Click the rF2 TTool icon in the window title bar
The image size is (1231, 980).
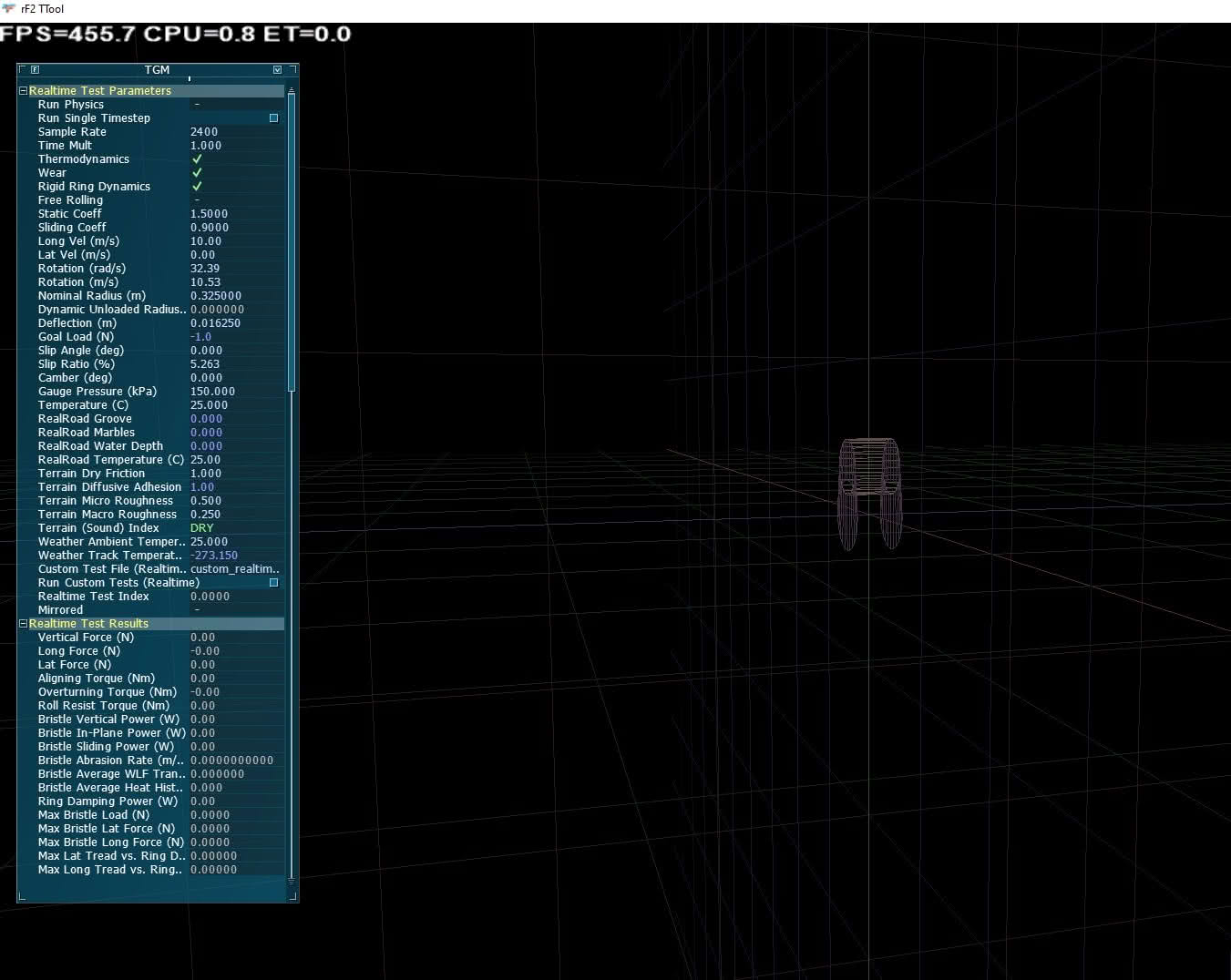pos(9,9)
